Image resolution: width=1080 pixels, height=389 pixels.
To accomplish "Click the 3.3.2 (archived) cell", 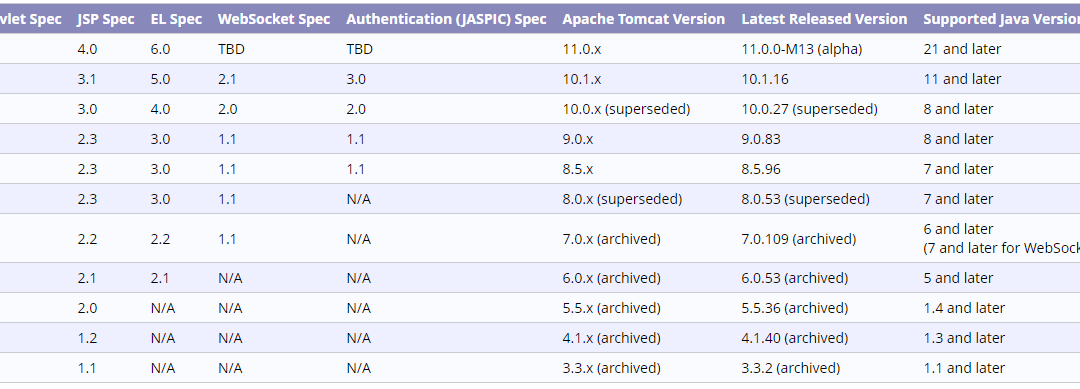I will 791,368.
